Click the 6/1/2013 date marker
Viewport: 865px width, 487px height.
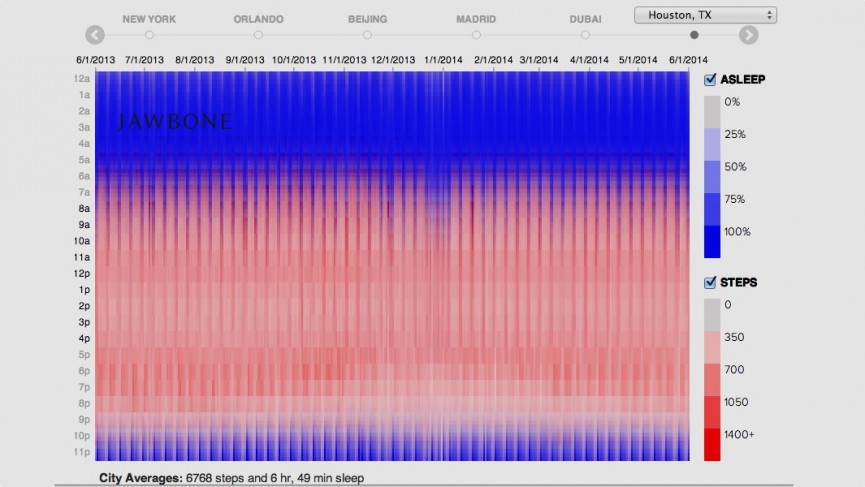click(x=95, y=60)
